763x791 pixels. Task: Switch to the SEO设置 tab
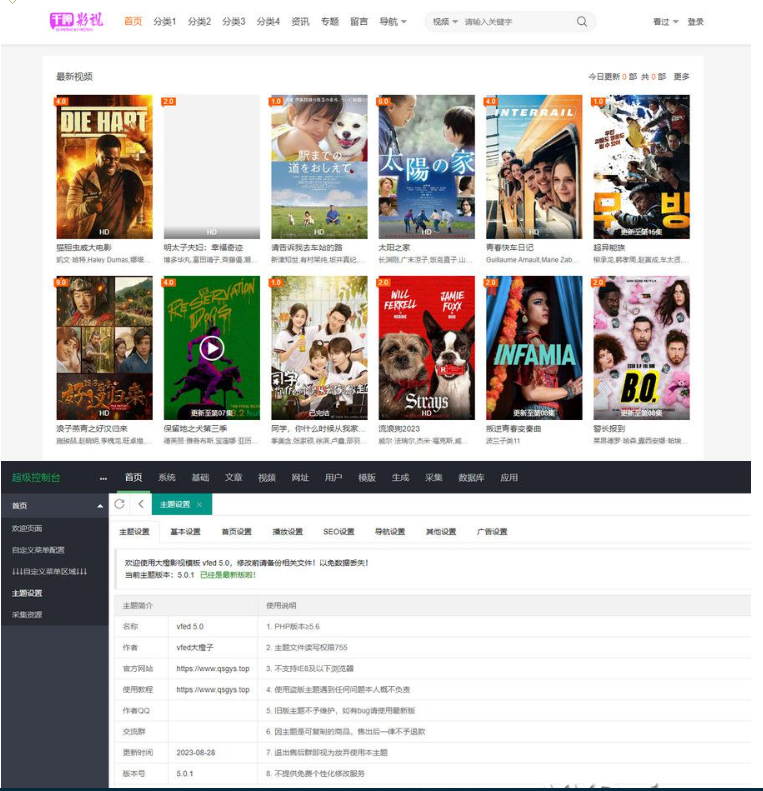[x=339, y=532]
